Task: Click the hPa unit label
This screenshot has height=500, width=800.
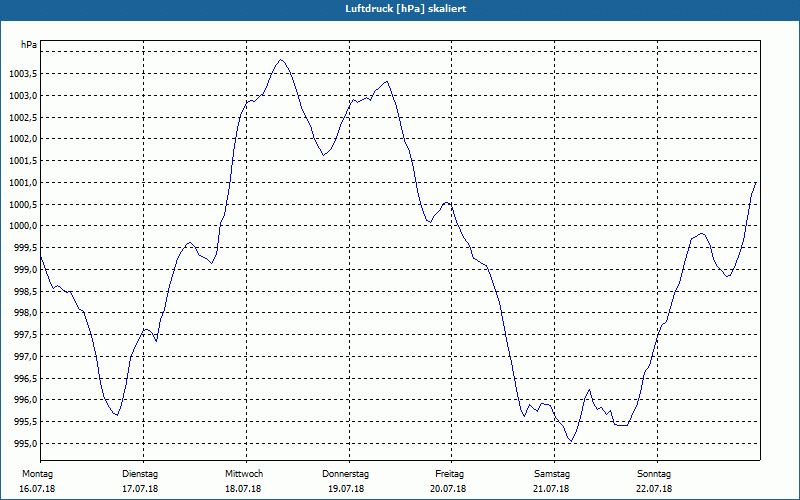Action: point(29,45)
